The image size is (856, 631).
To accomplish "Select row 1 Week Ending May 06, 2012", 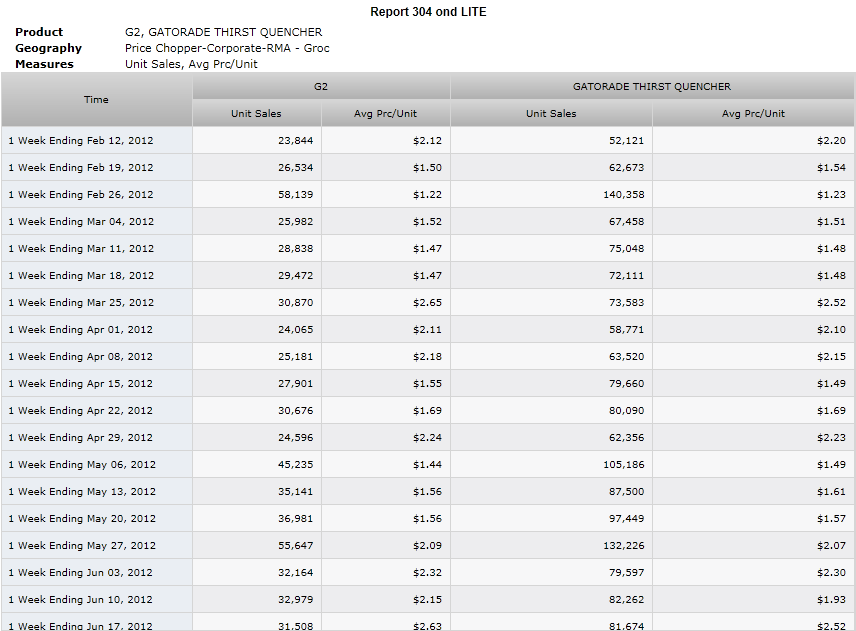I will pyautogui.click(x=428, y=465).
